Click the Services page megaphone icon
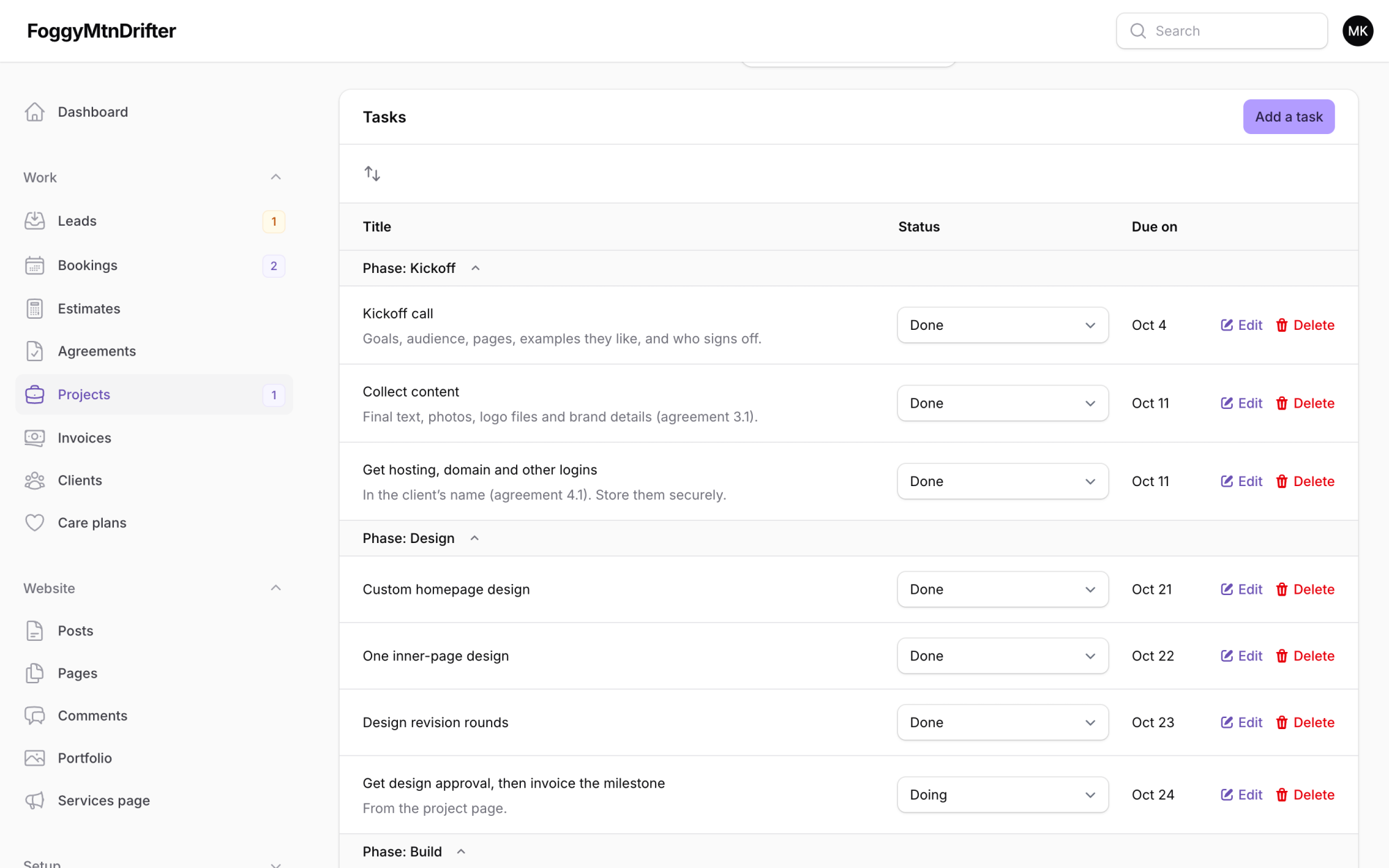 (x=35, y=801)
